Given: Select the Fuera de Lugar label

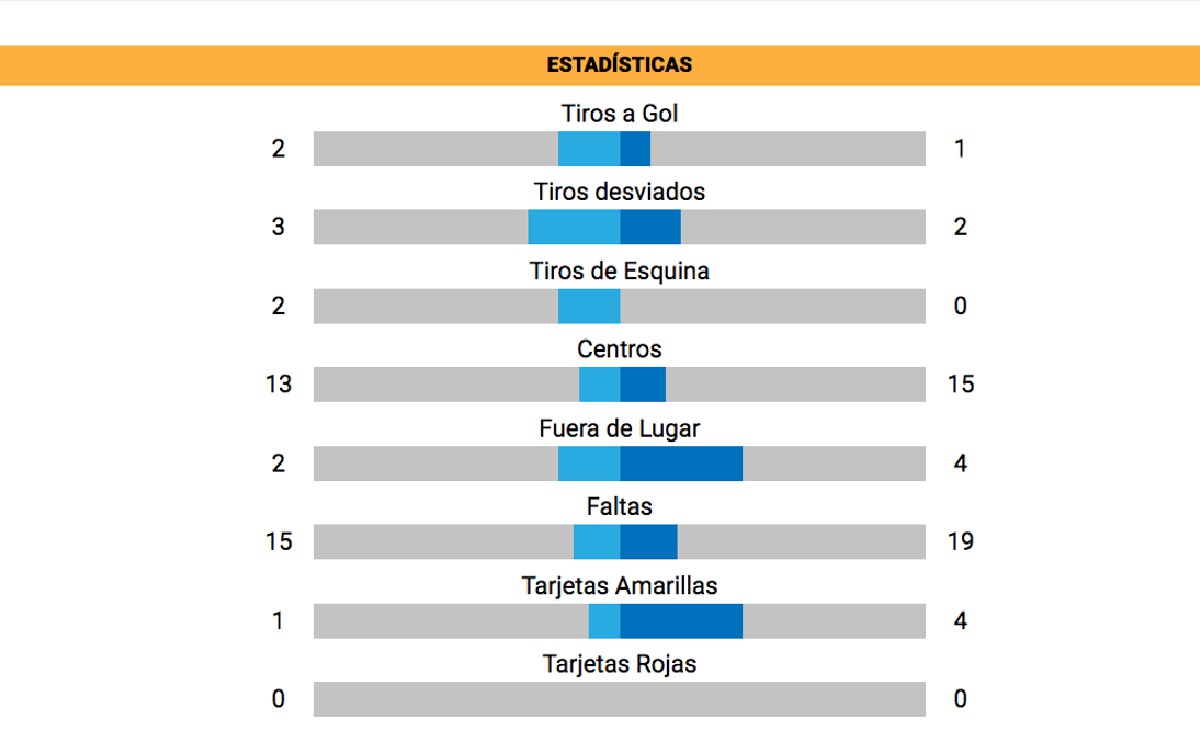Looking at the screenshot, I should click(x=620, y=428).
